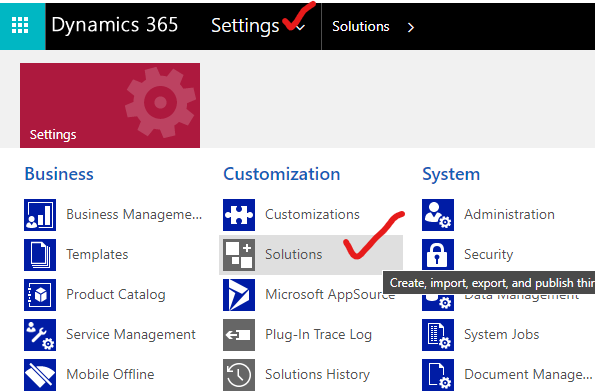Open Product Catalog link

116,294
